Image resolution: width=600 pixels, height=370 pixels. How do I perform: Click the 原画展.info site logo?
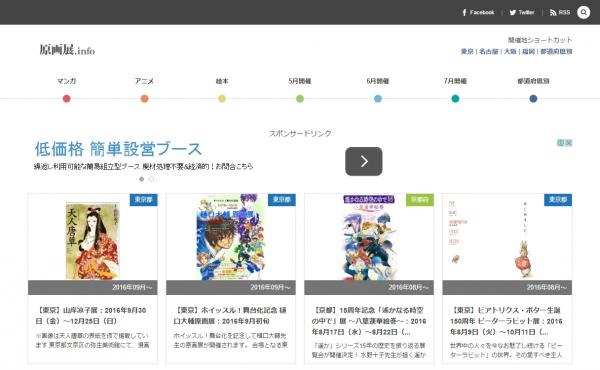click(67, 50)
